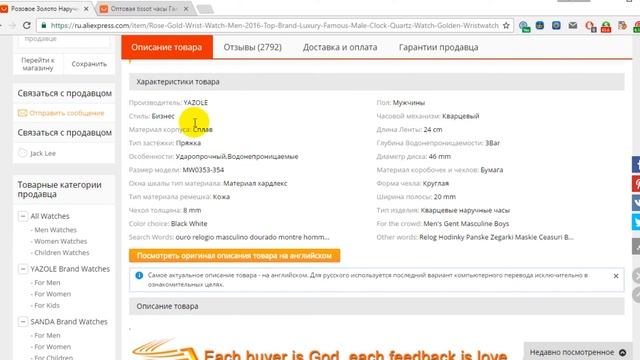The image size is (640, 360).
Task: Bookmark this page with the star icon
Action: pyautogui.click(x=506, y=25)
